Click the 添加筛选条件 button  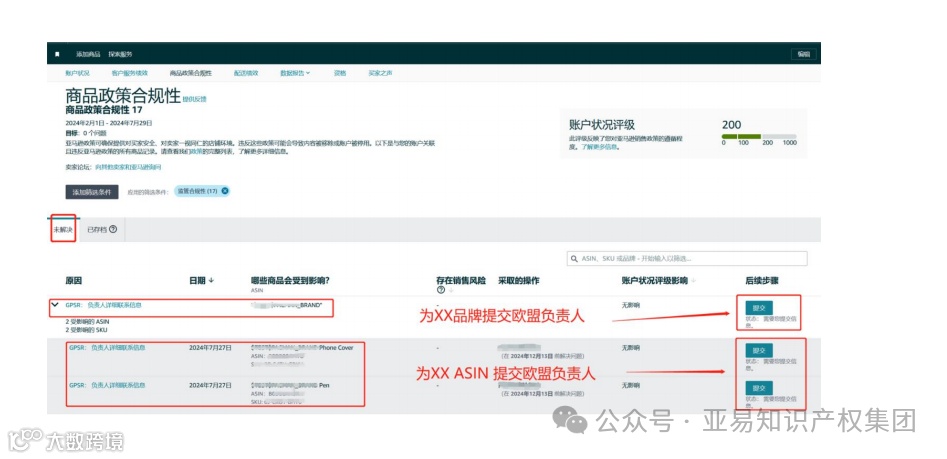coord(92,192)
